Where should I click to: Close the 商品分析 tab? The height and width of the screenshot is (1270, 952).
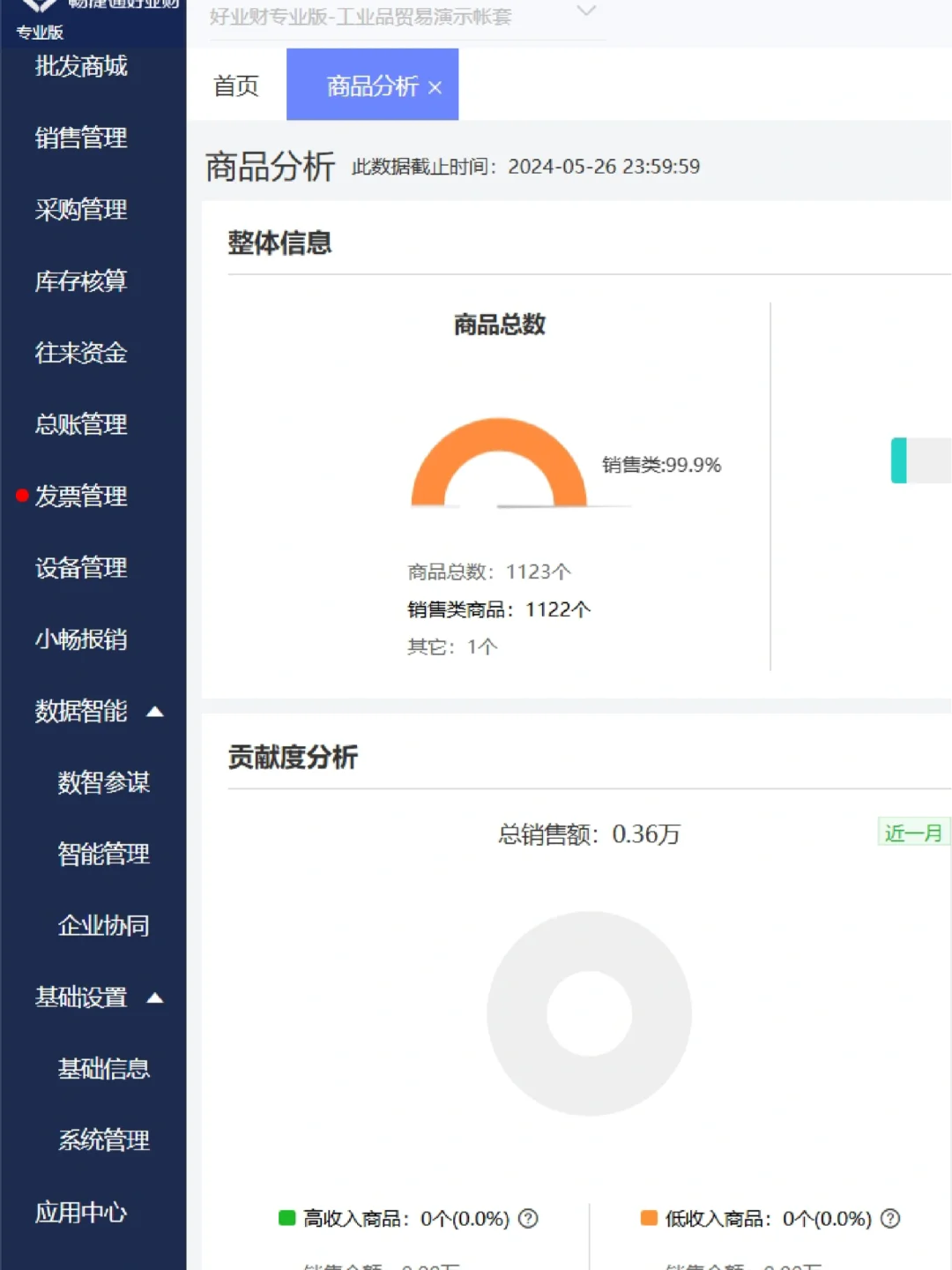(x=435, y=86)
